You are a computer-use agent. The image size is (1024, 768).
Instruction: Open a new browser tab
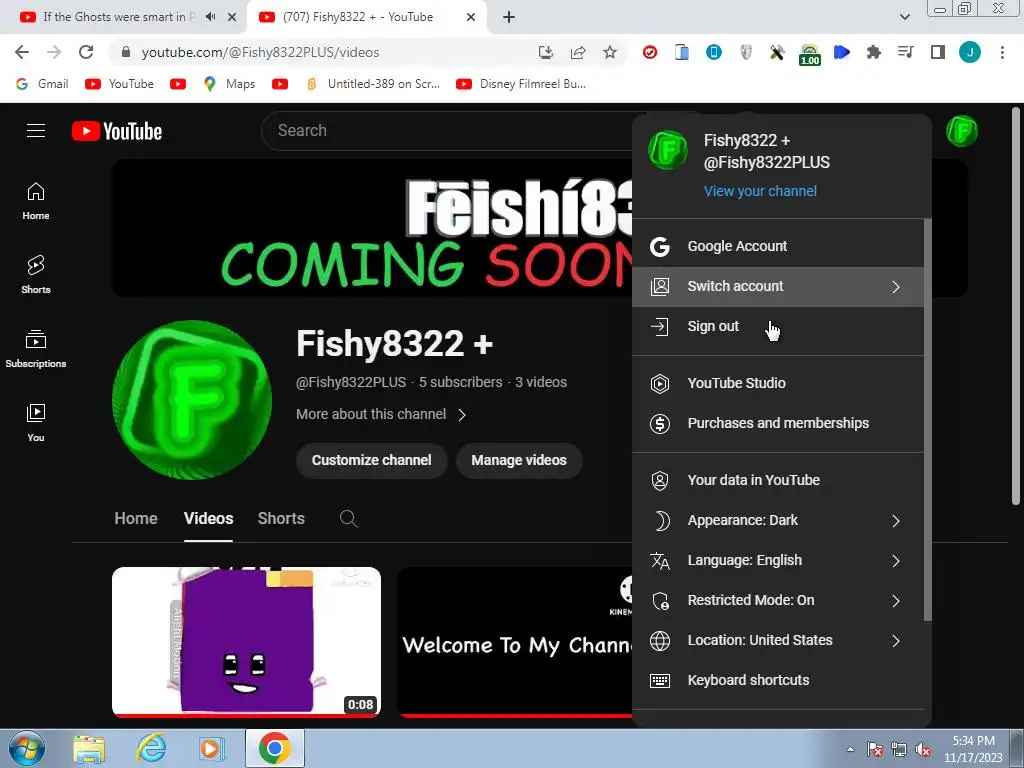509,18
